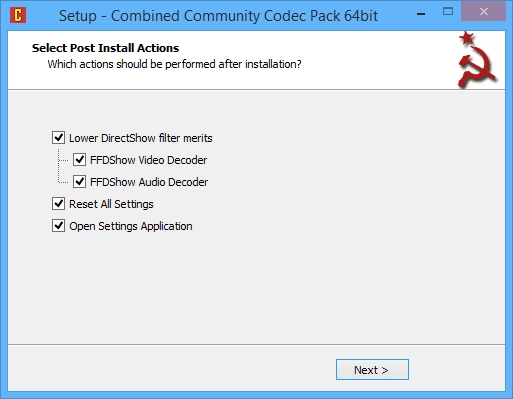Maximize the Setup window
This screenshot has width=513, height=399.
coord(448,12)
